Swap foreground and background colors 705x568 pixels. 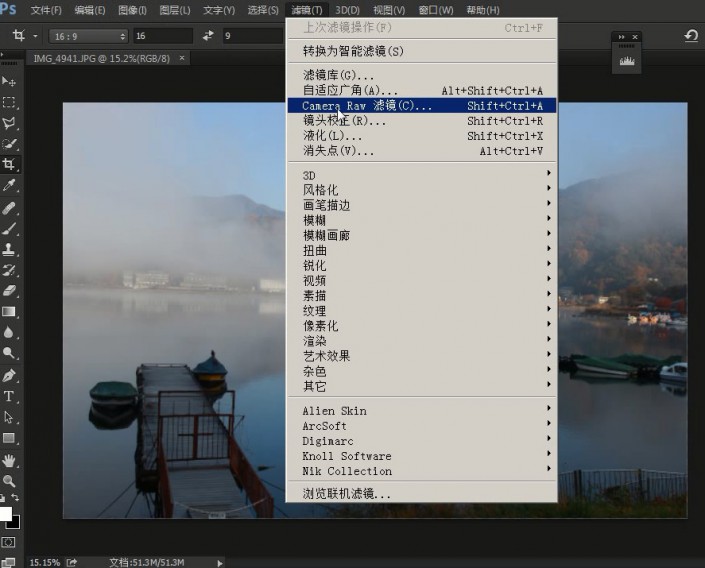click(x=15, y=497)
